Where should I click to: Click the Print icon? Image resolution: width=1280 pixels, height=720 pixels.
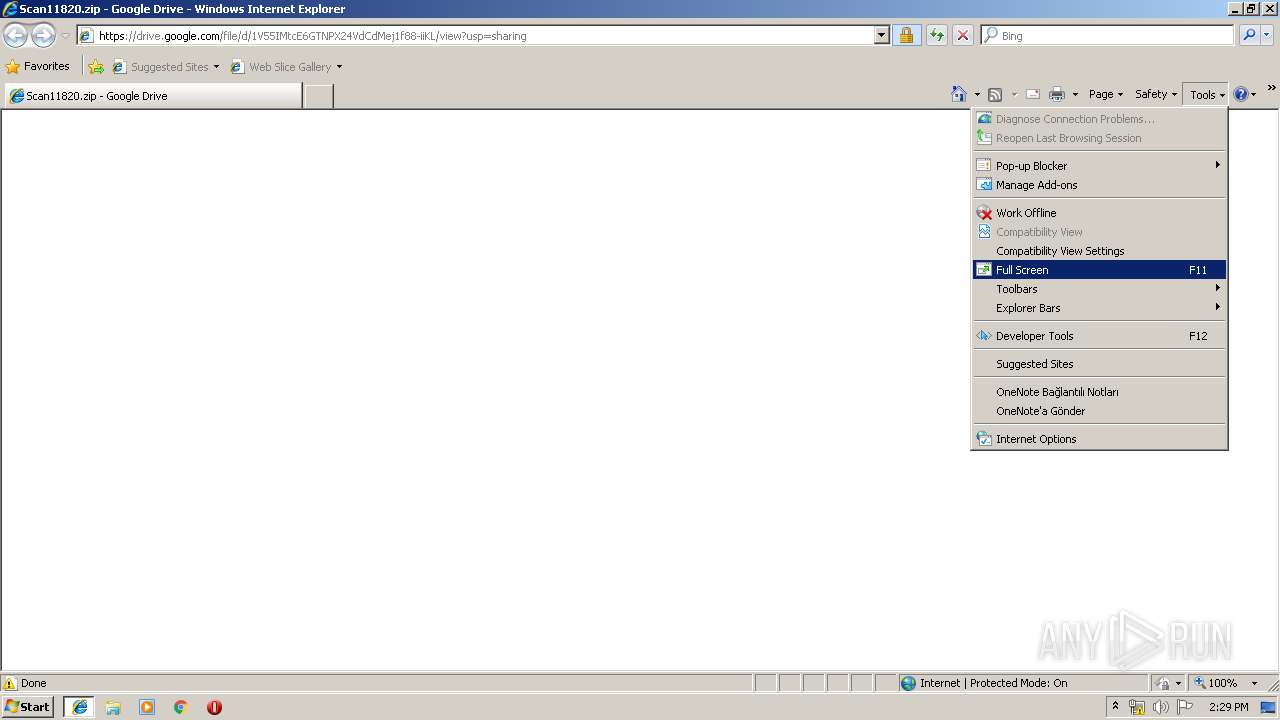click(x=1057, y=94)
